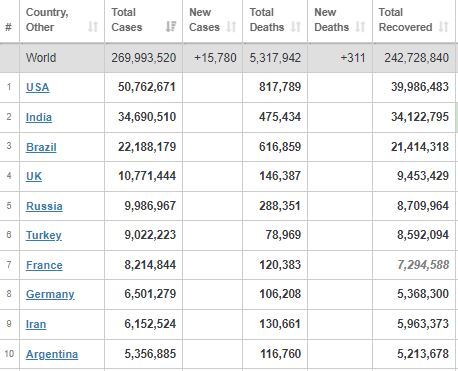Select France deaths value 120,383
458x371 pixels.
click(280, 265)
